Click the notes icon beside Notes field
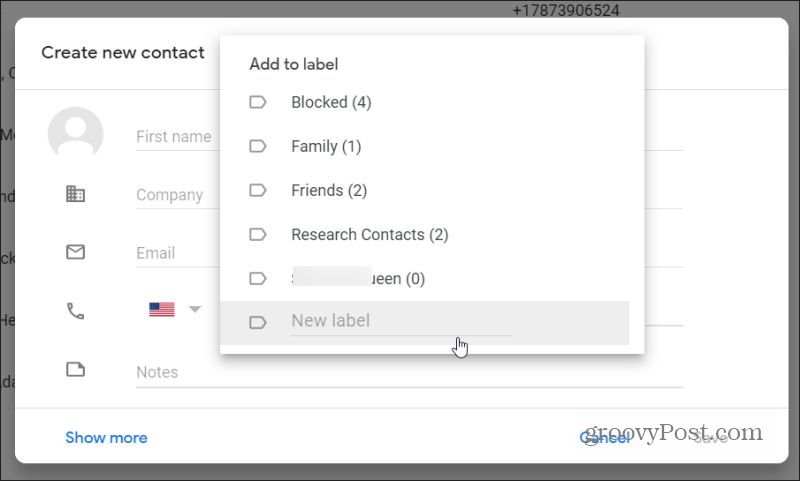 [75, 370]
